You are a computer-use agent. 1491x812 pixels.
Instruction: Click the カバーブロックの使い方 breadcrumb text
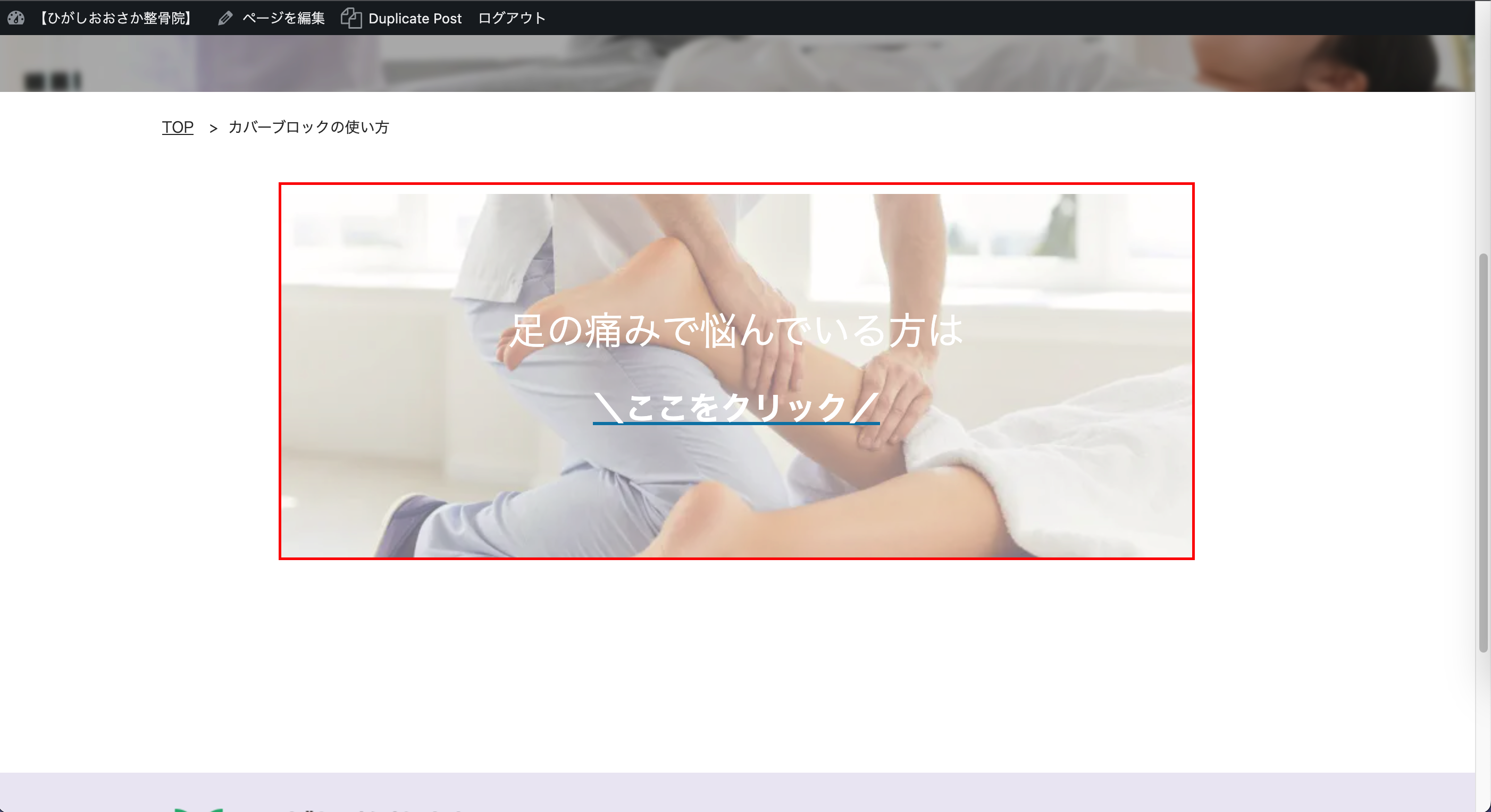point(308,127)
